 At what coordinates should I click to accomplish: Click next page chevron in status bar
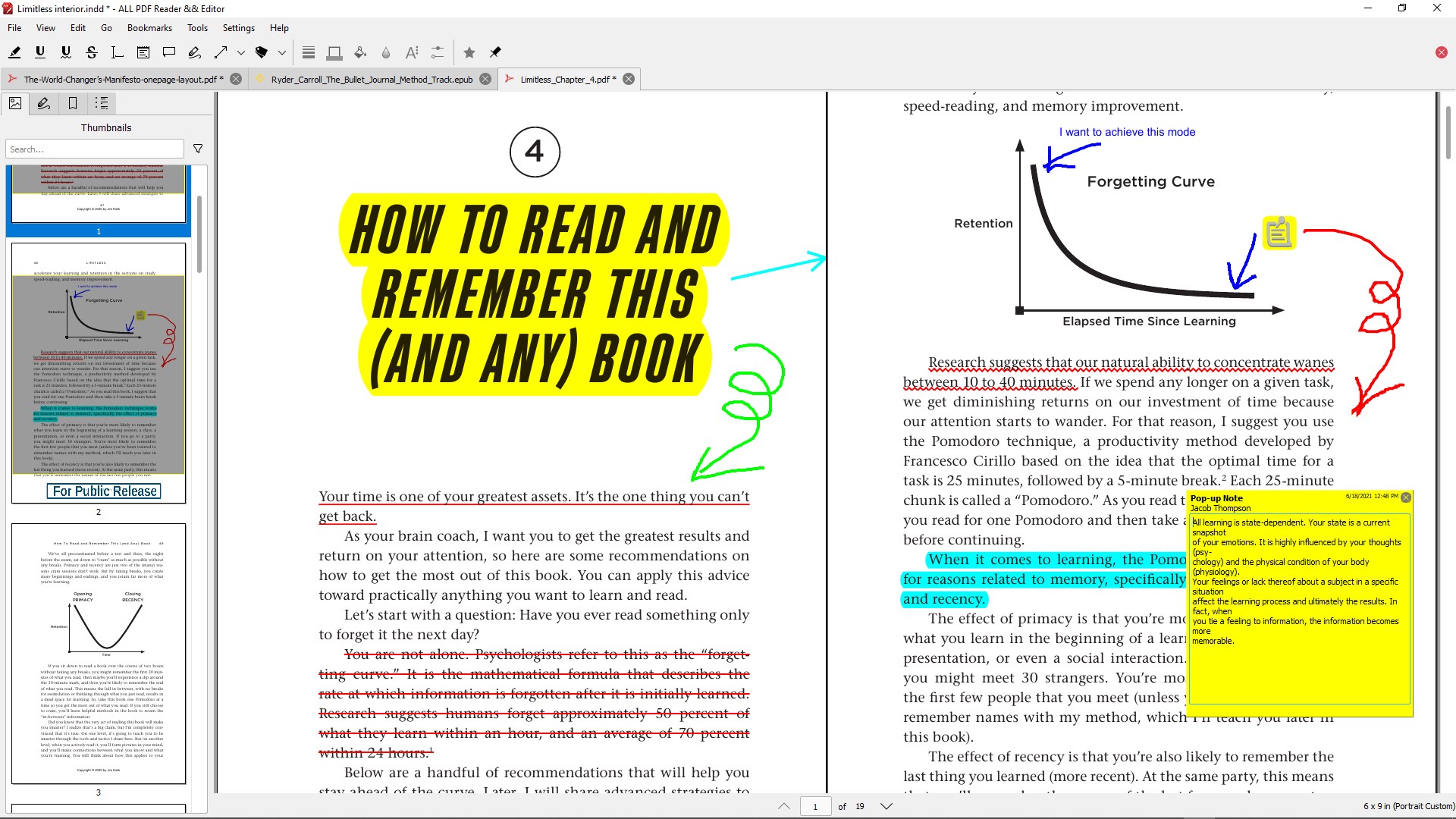886,806
